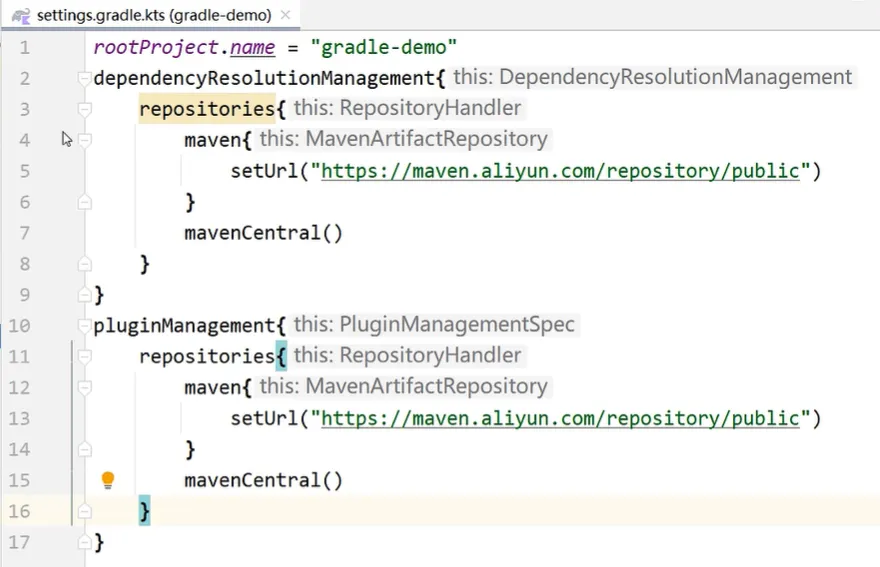Image resolution: width=880 pixels, height=567 pixels.
Task: Click line number 17 in gutter
Action: pyautogui.click(x=19, y=542)
